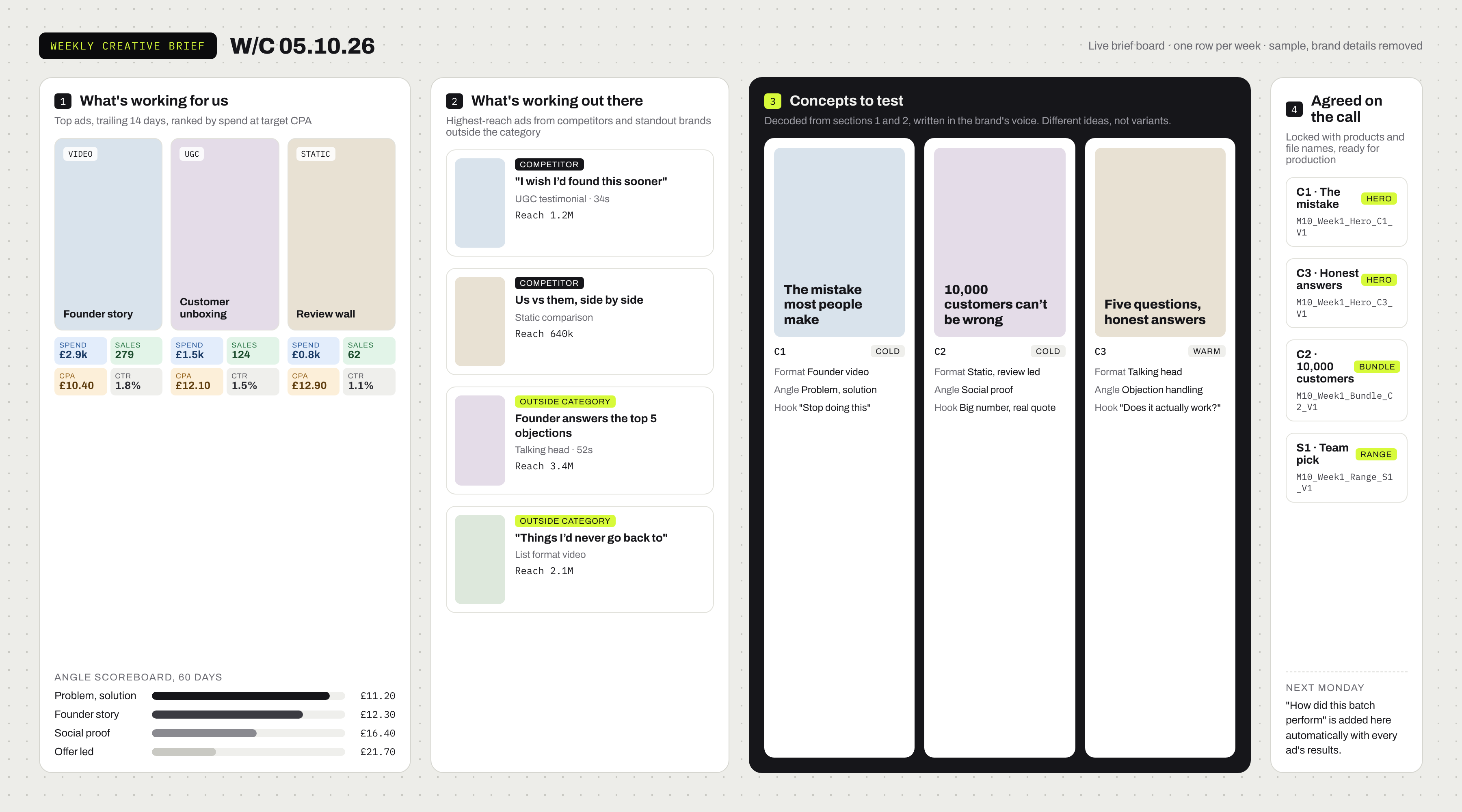
Task: Click the COMPETITOR tag above Us vs them
Action: [549, 283]
